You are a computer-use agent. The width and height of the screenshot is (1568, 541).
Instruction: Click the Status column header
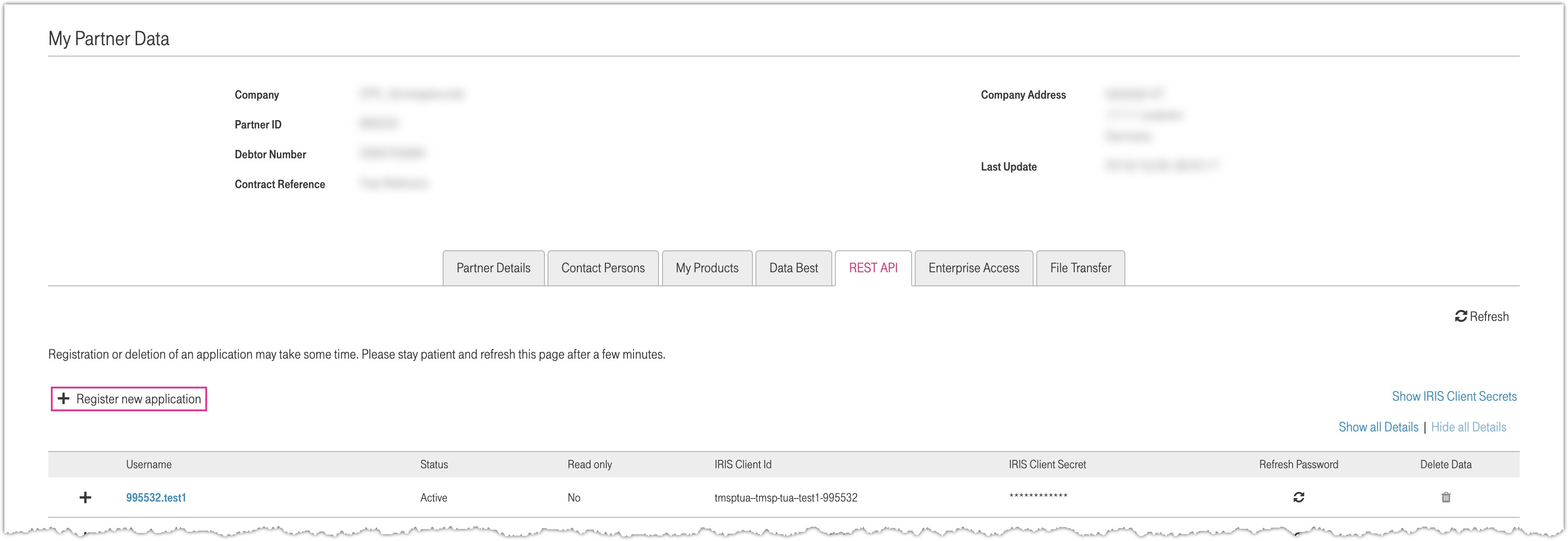(x=433, y=464)
